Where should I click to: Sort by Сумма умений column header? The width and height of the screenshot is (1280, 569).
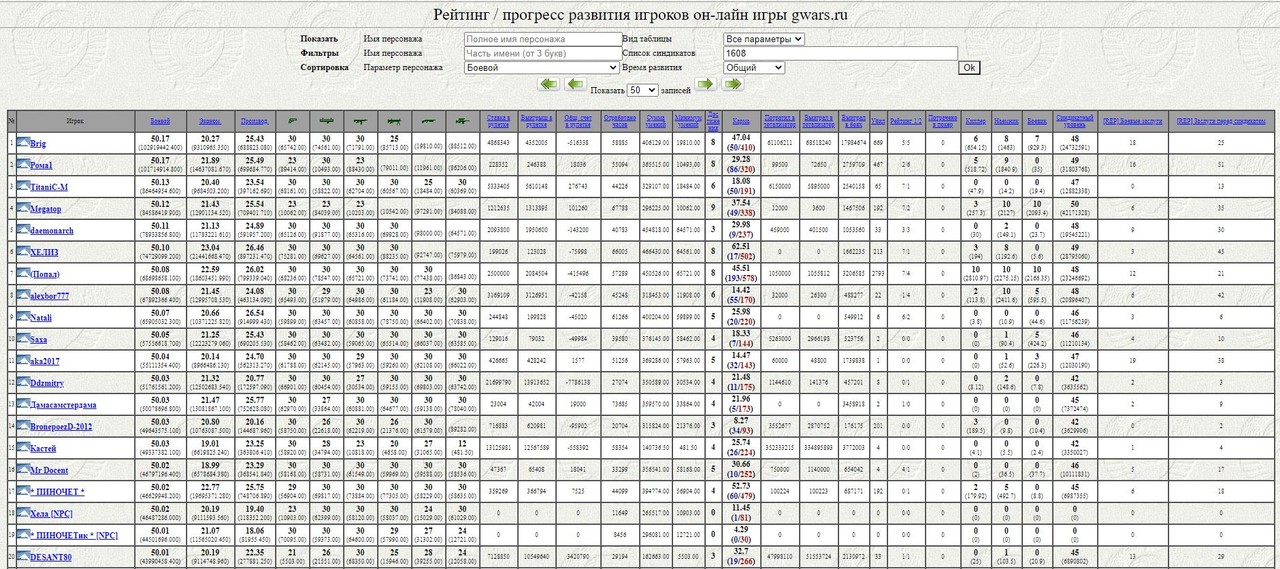click(655, 120)
